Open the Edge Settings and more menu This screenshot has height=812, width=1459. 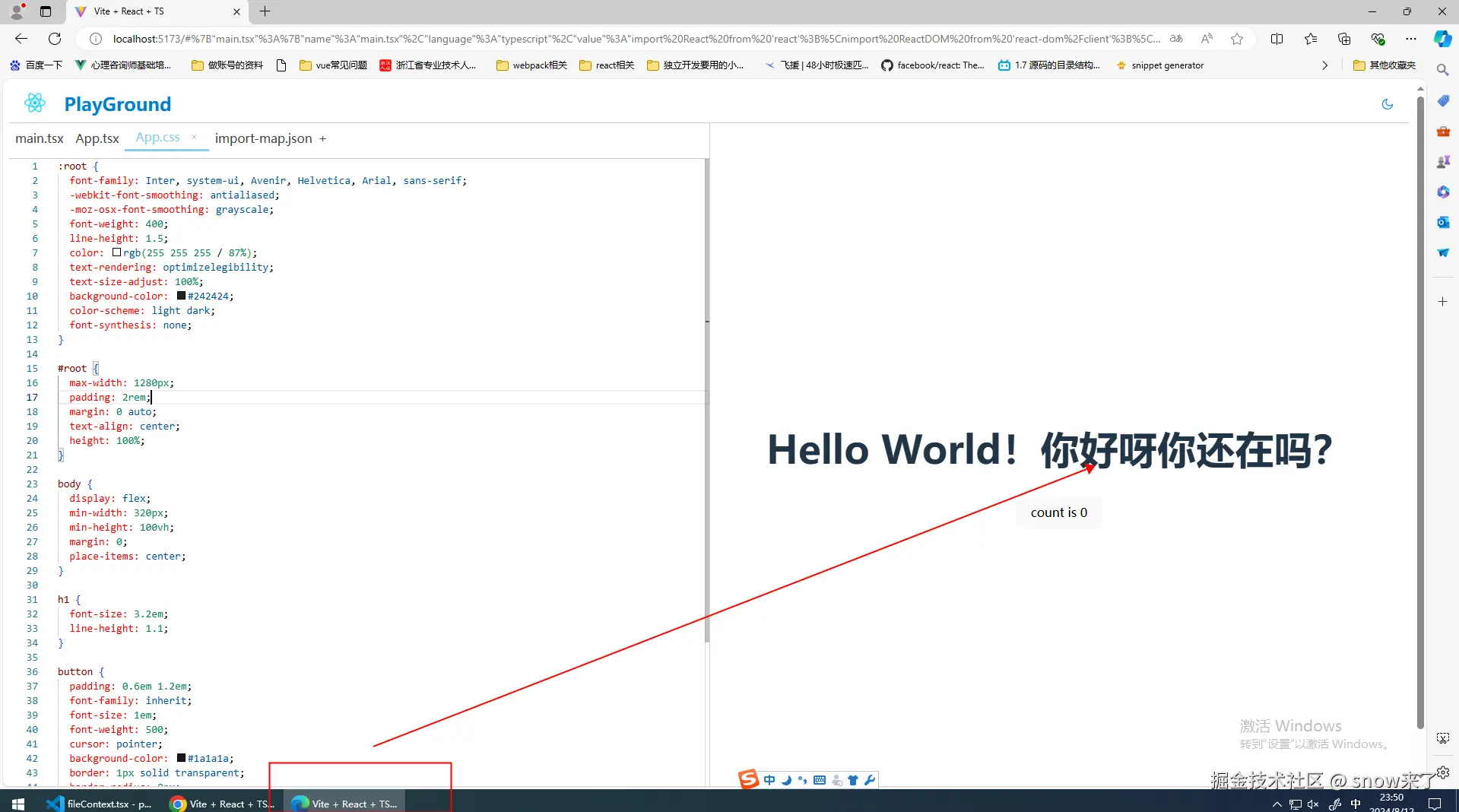point(1411,39)
